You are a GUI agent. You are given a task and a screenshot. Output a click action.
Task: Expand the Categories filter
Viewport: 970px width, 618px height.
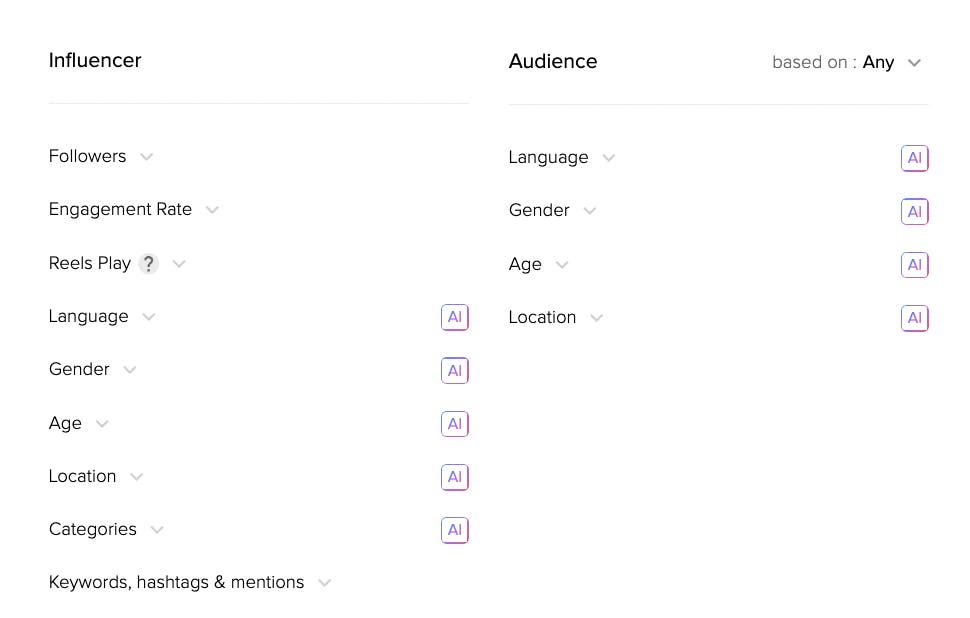[157, 529]
